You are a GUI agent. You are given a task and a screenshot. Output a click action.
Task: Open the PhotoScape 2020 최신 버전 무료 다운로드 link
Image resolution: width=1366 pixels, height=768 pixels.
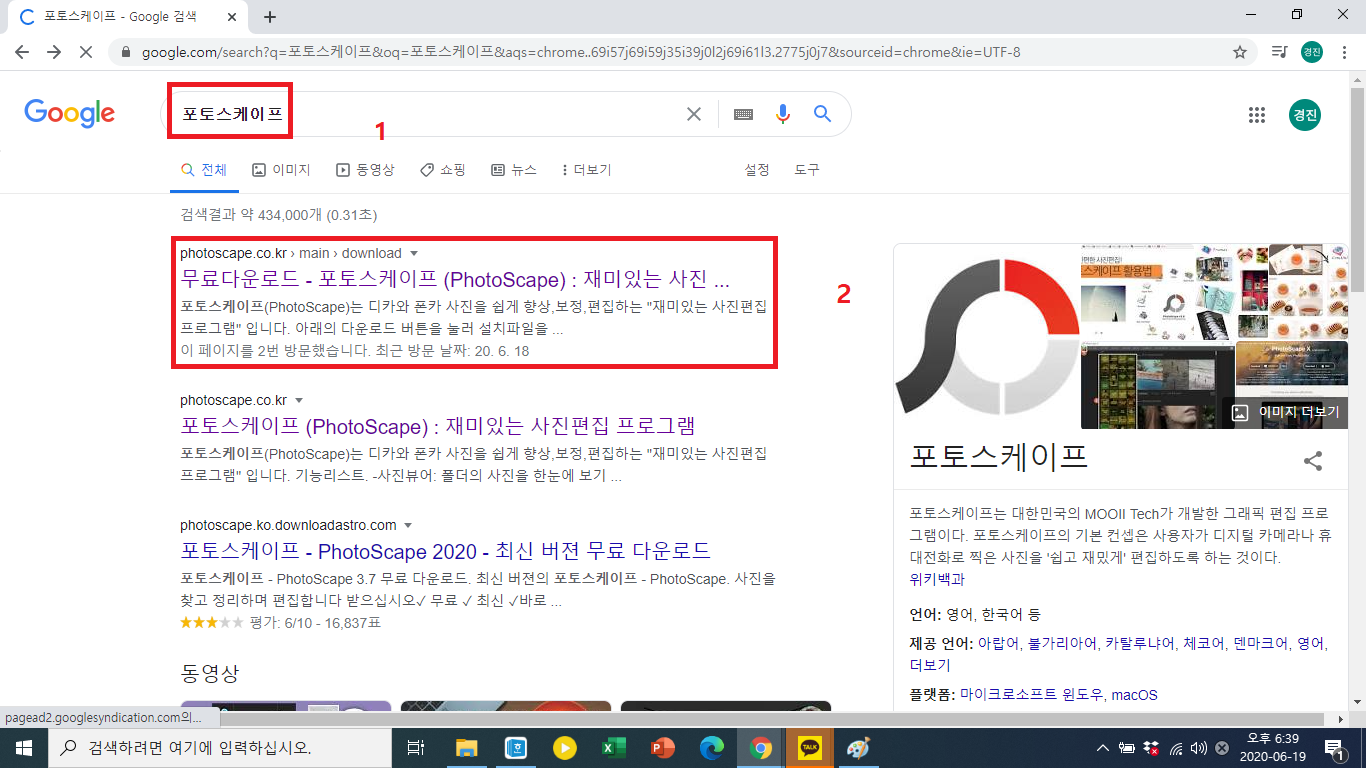point(445,550)
